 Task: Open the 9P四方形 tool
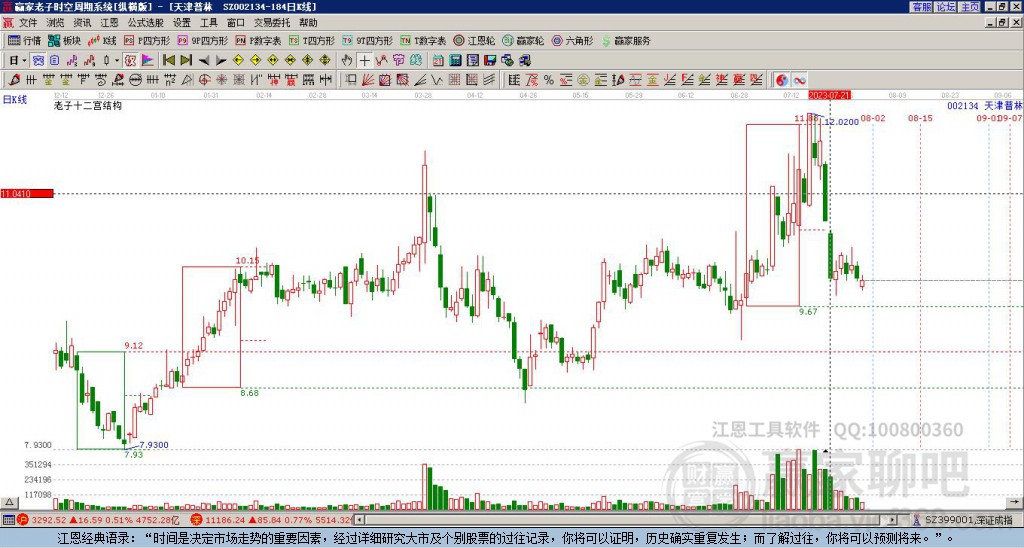[202, 40]
